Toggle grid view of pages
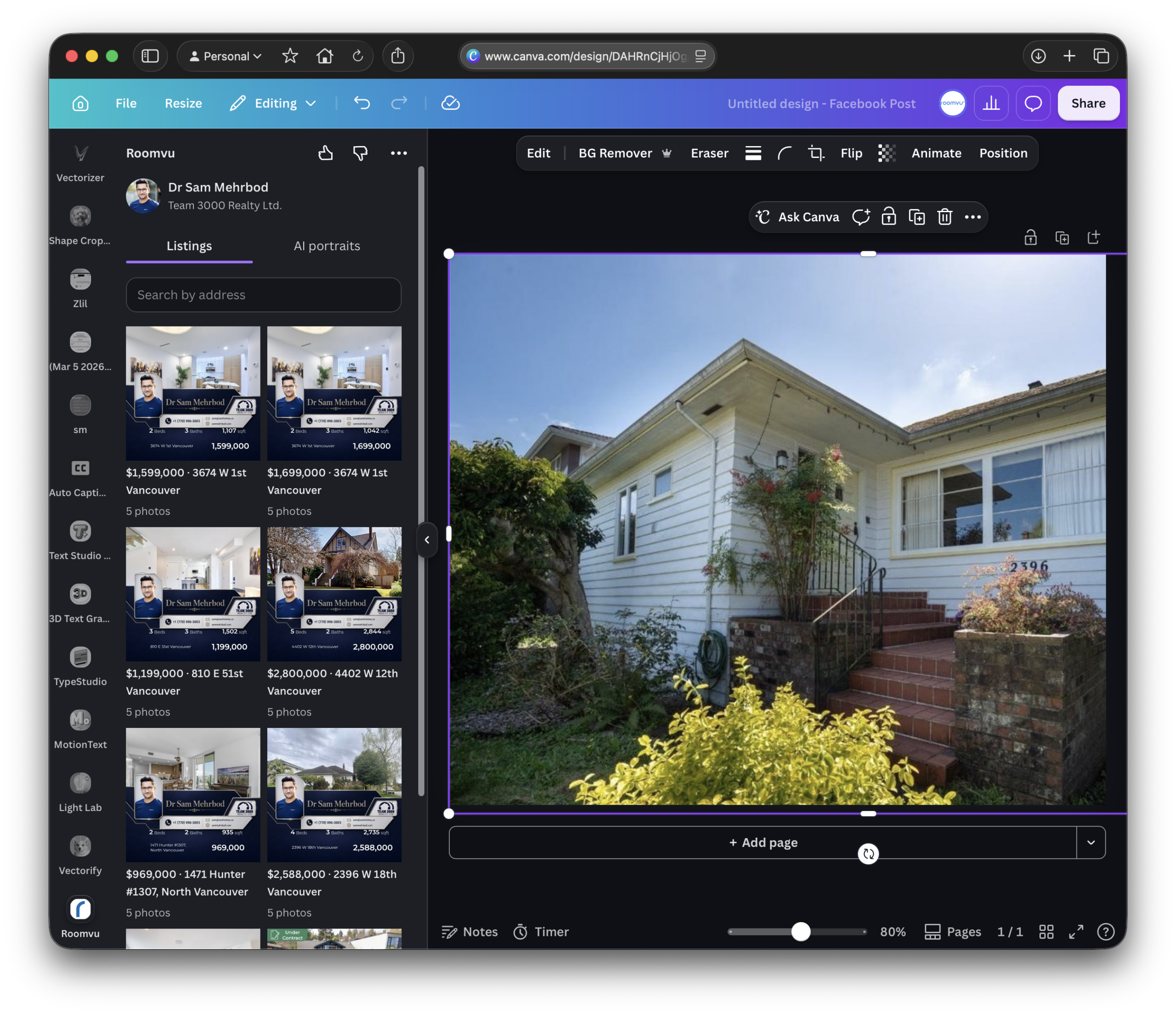This screenshot has height=1014, width=1176. coord(1046,932)
